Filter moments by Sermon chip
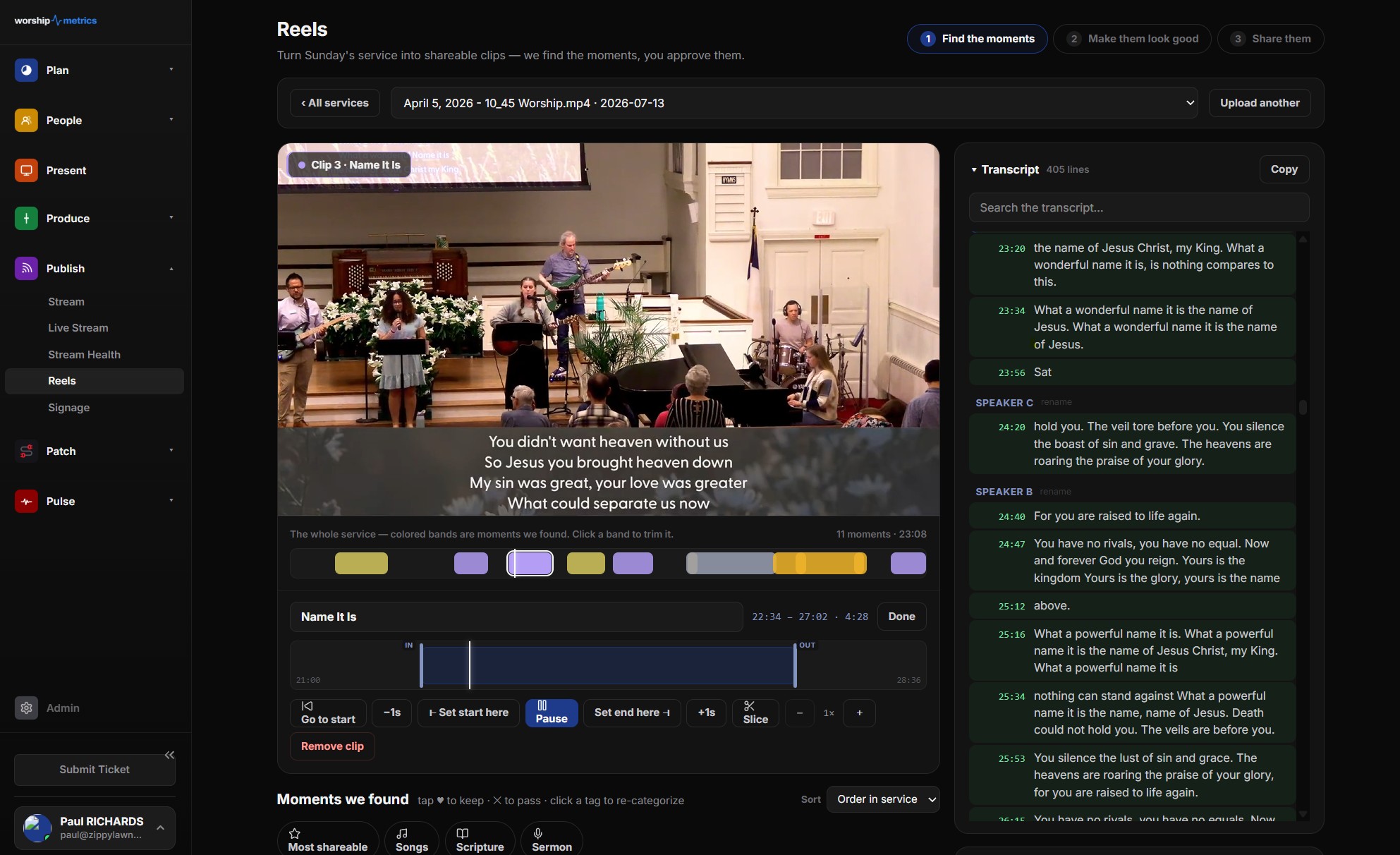1400x855 pixels. [x=552, y=839]
